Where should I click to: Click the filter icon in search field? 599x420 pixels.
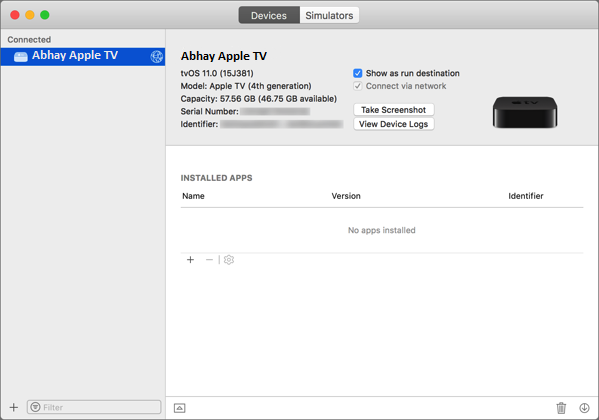[x=36, y=407]
